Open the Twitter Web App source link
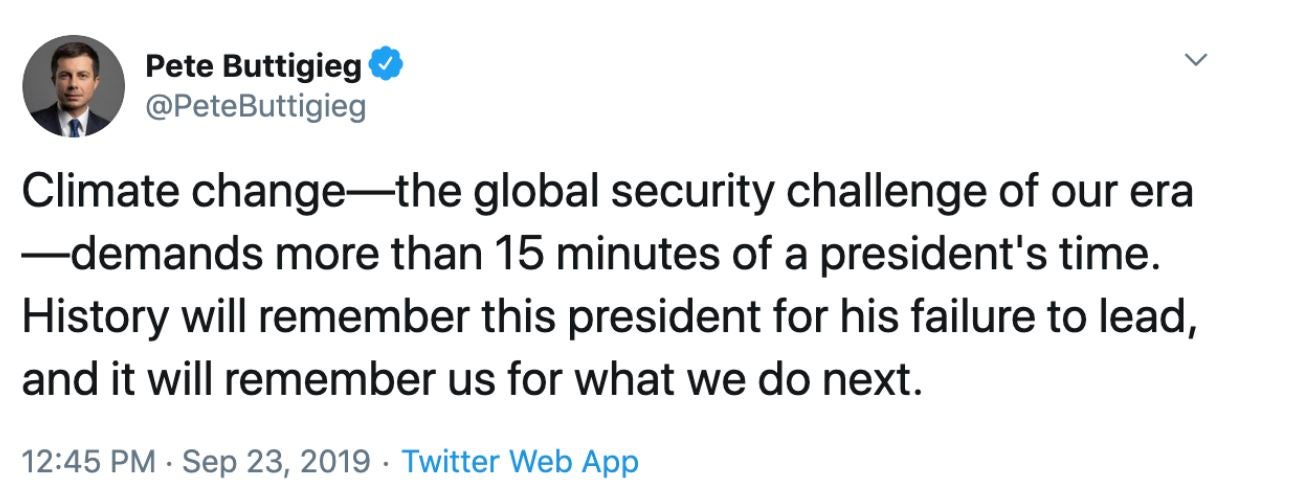 click(x=519, y=461)
